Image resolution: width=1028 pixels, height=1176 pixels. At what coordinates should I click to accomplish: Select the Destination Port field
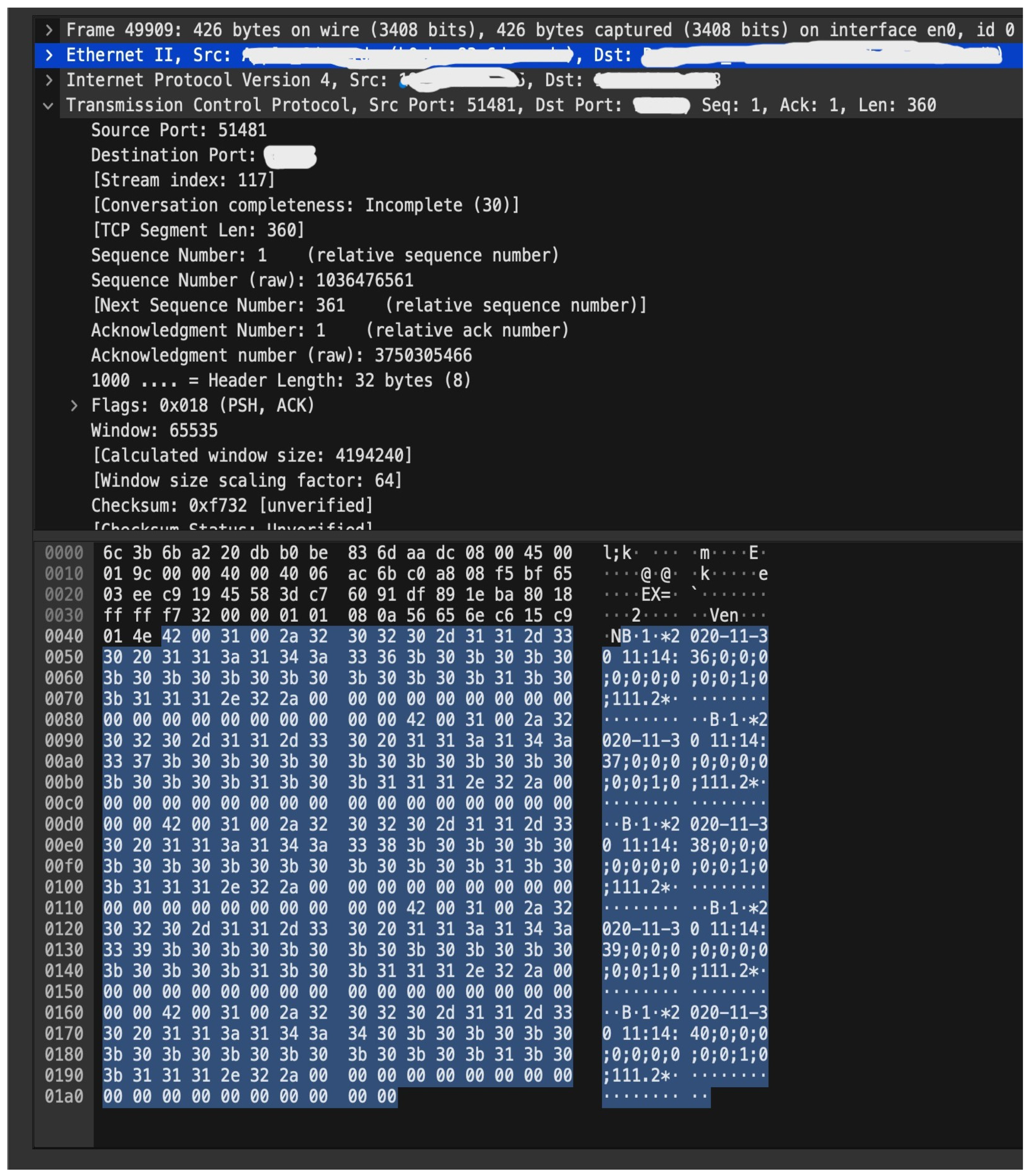(173, 155)
